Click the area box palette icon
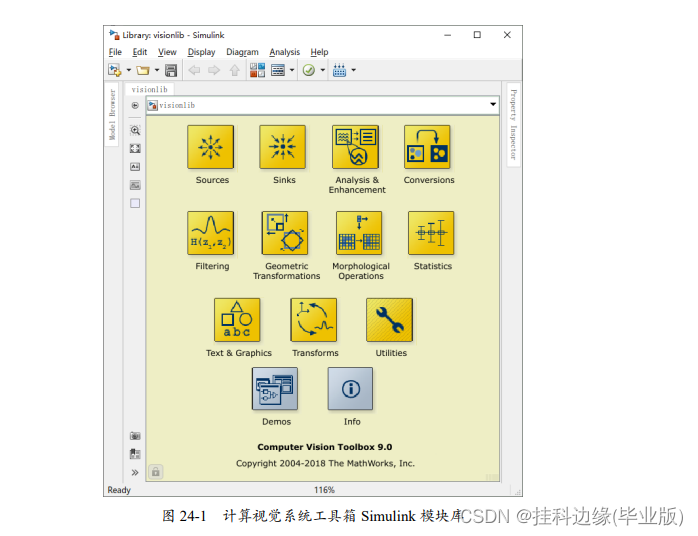 135,203
